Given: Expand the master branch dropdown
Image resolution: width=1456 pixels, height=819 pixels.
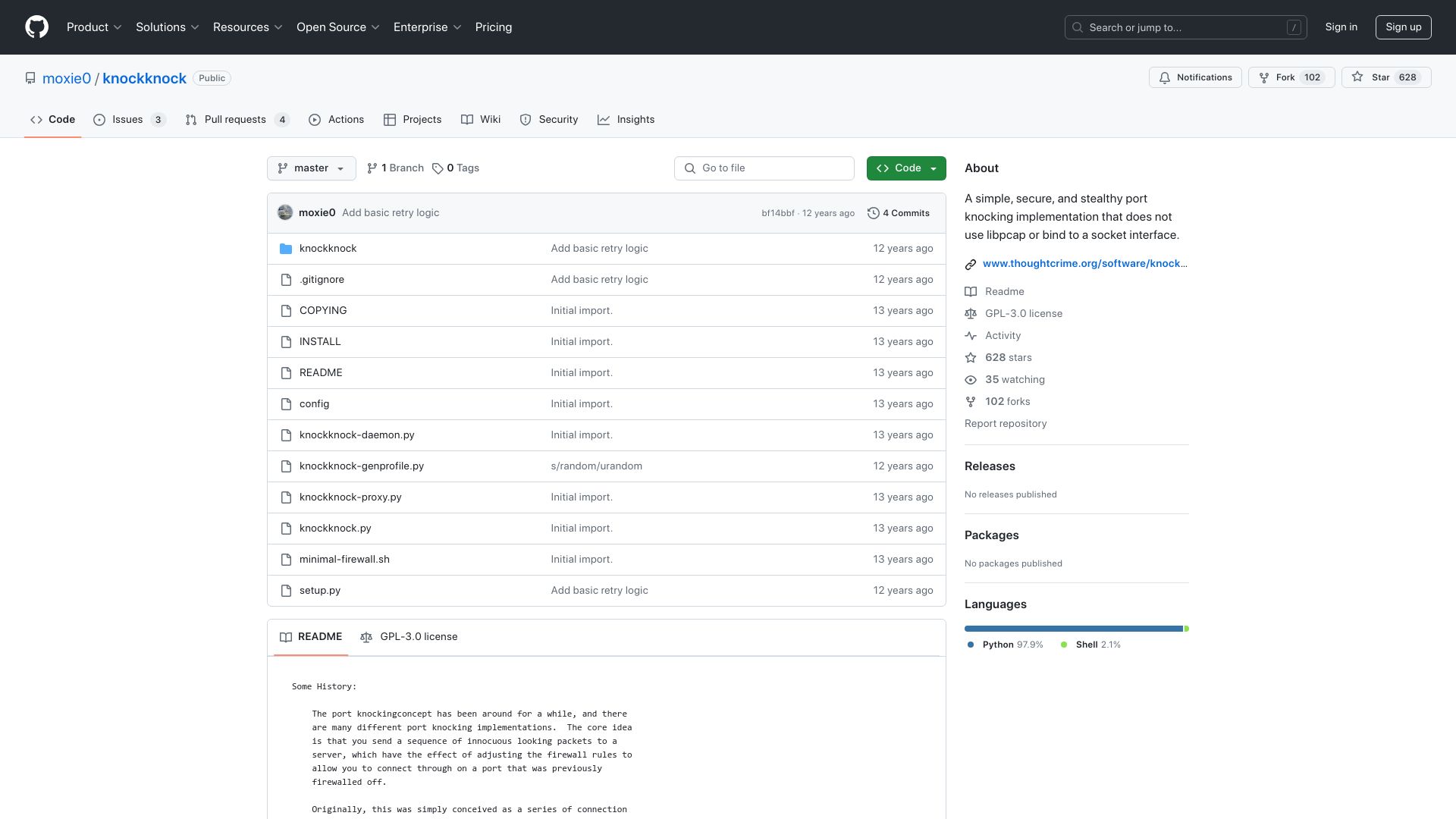Looking at the screenshot, I should click(312, 168).
